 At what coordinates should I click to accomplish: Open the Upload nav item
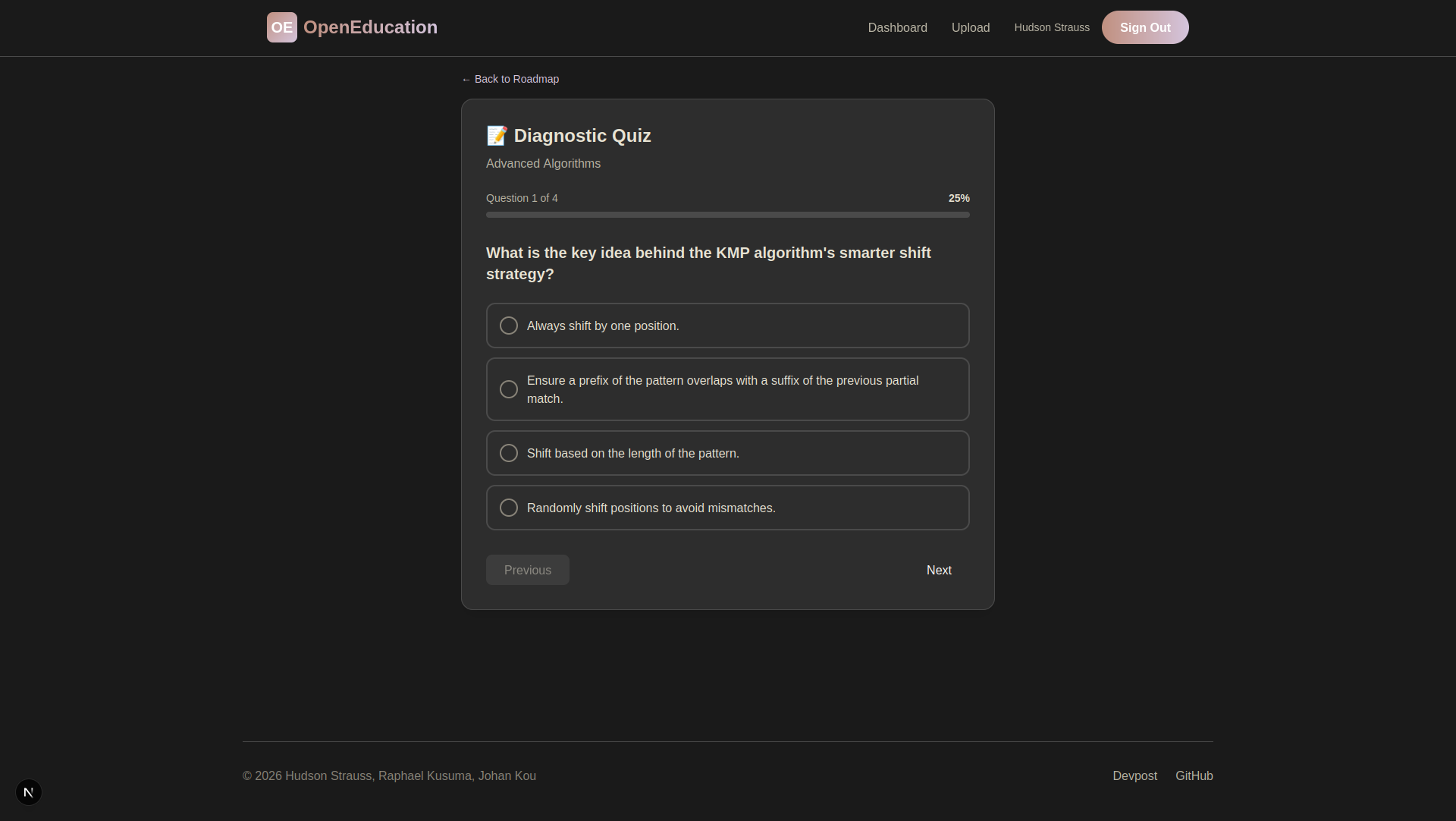(x=970, y=27)
